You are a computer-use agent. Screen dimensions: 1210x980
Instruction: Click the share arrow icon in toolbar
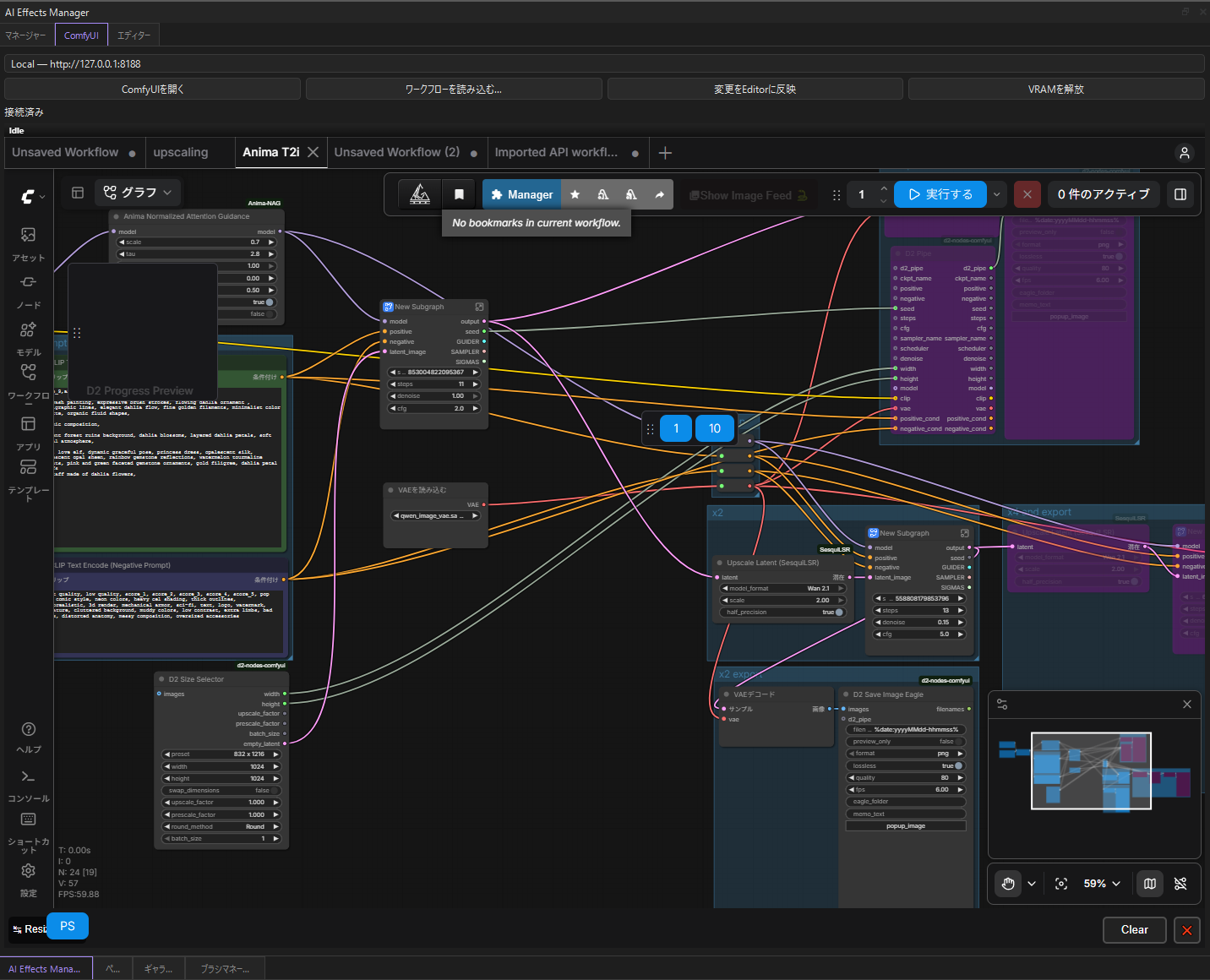click(659, 194)
